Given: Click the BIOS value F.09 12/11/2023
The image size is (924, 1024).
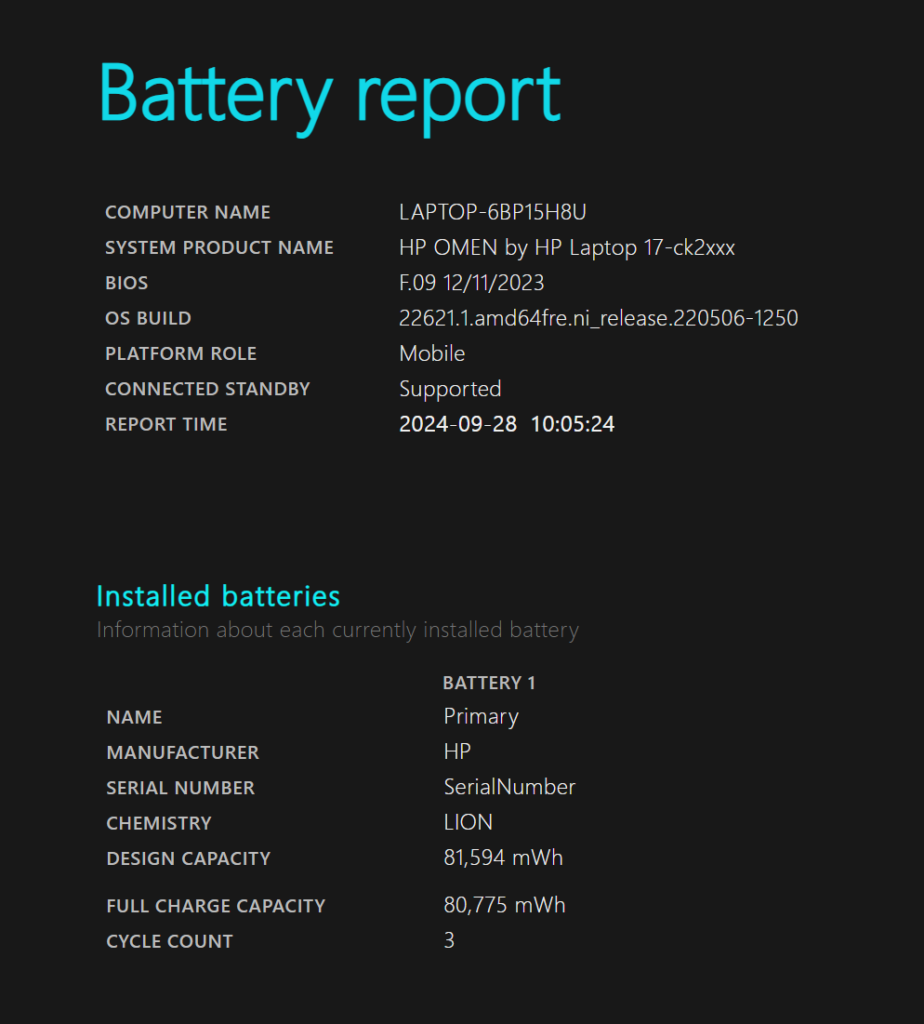Looking at the screenshot, I should point(471,283).
